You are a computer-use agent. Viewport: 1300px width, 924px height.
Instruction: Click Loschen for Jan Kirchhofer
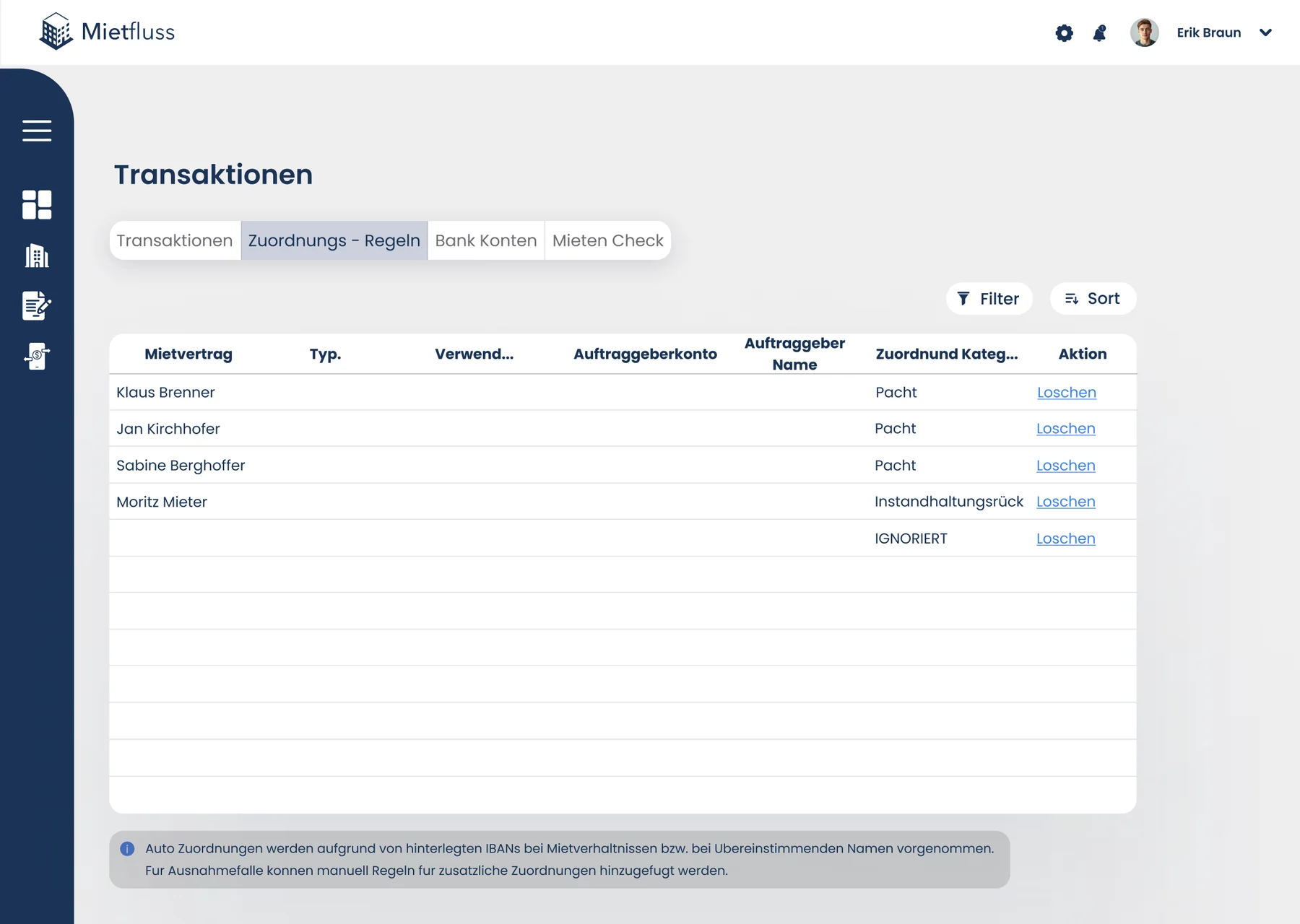tap(1066, 429)
